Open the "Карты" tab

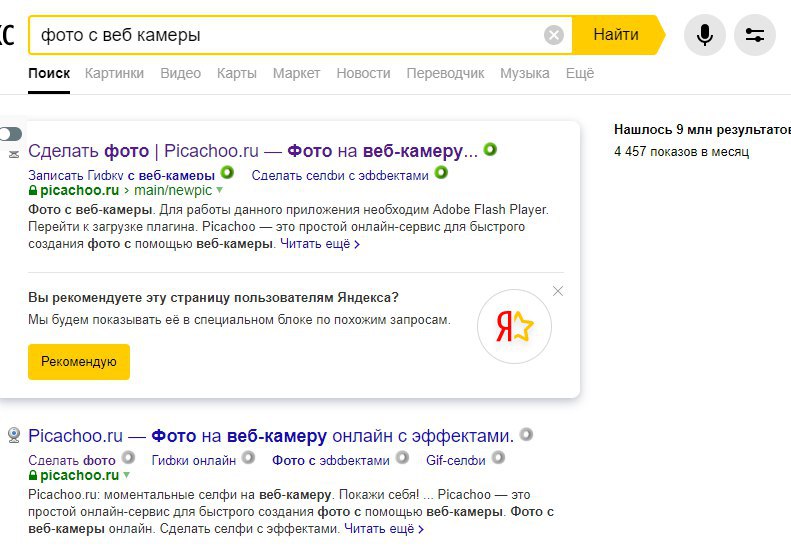pyautogui.click(x=237, y=73)
